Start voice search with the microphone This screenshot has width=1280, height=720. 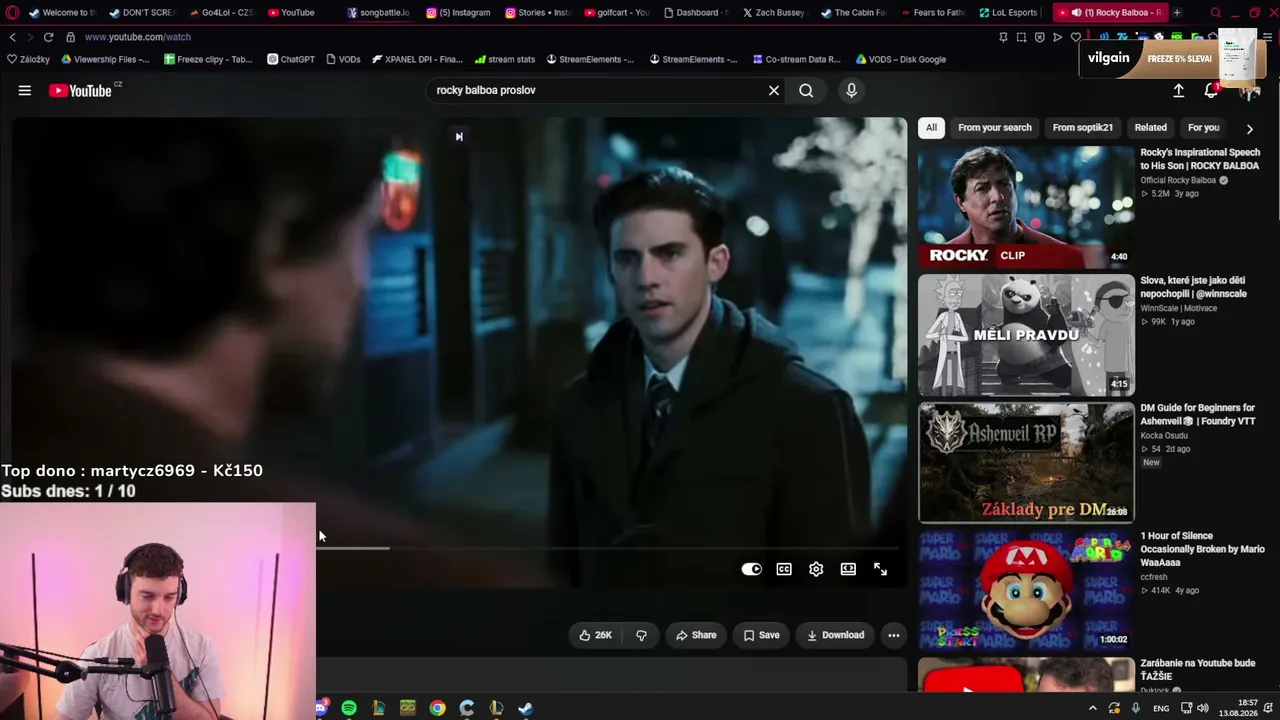851,90
